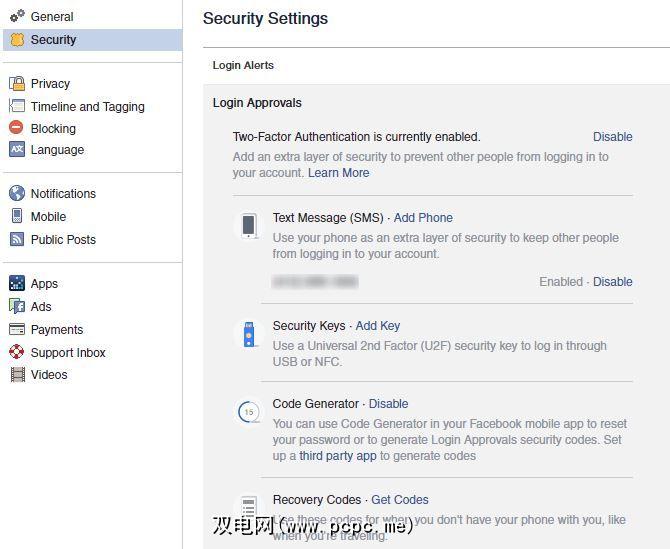670x549 pixels.
Task: Open the third party app link
Action: coord(338,456)
